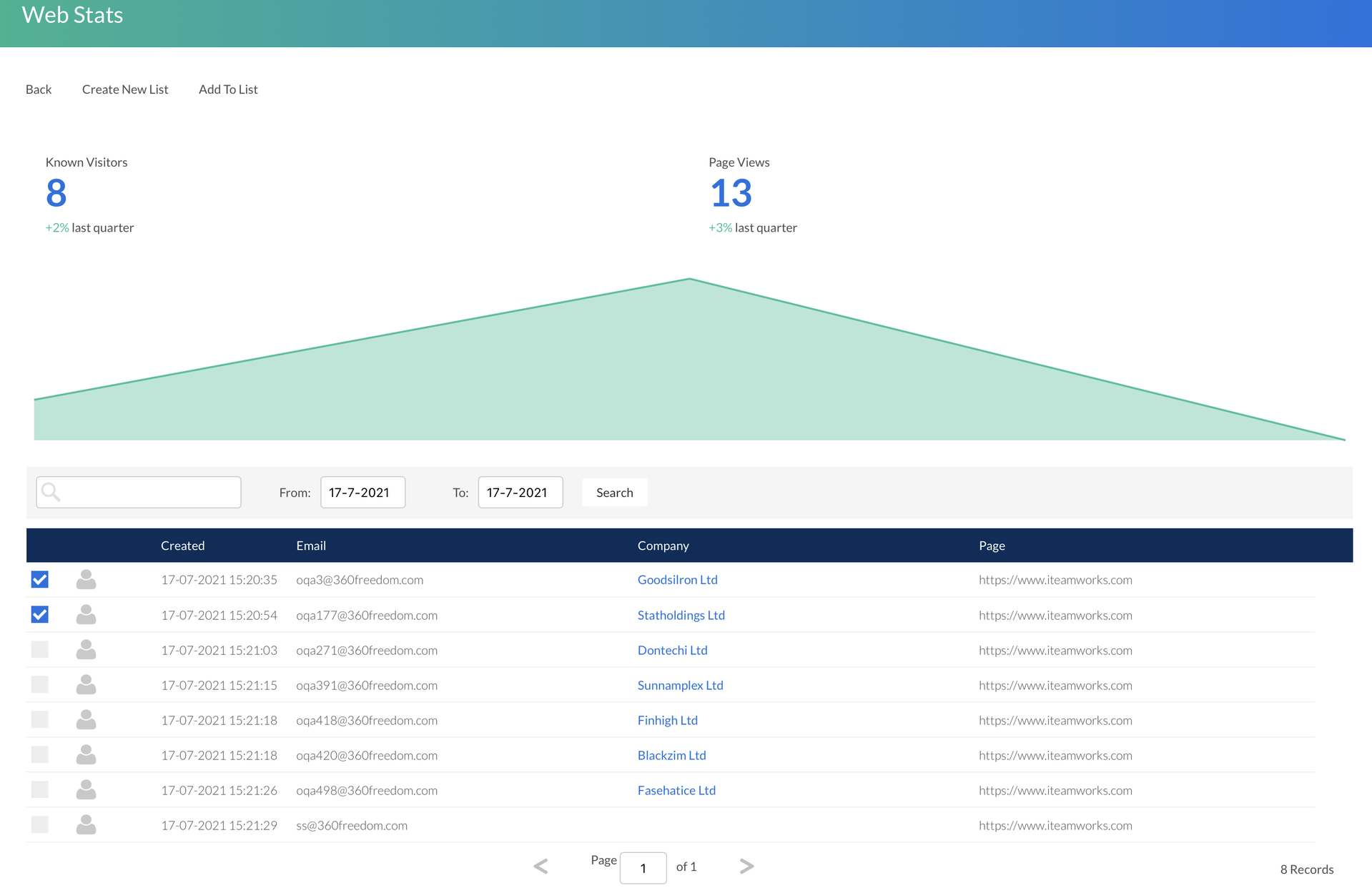Click the magnifier icon in the search box
Viewport: 1372px width, 888px height.
pyautogui.click(x=51, y=492)
